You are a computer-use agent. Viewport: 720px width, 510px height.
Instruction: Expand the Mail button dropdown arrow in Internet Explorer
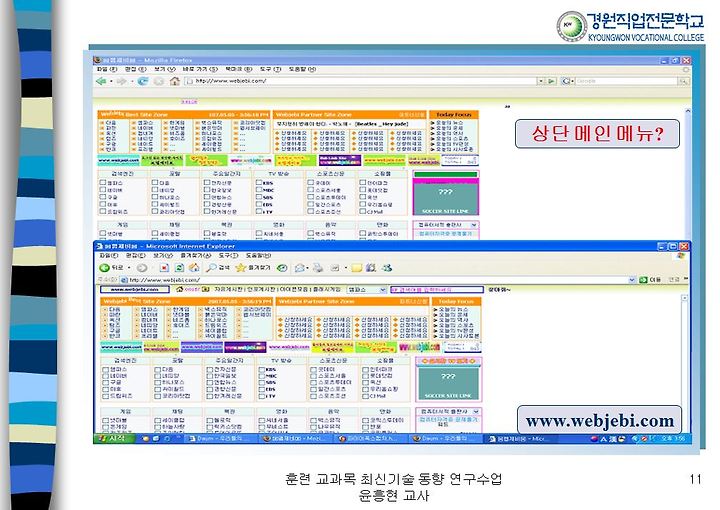click(309, 268)
